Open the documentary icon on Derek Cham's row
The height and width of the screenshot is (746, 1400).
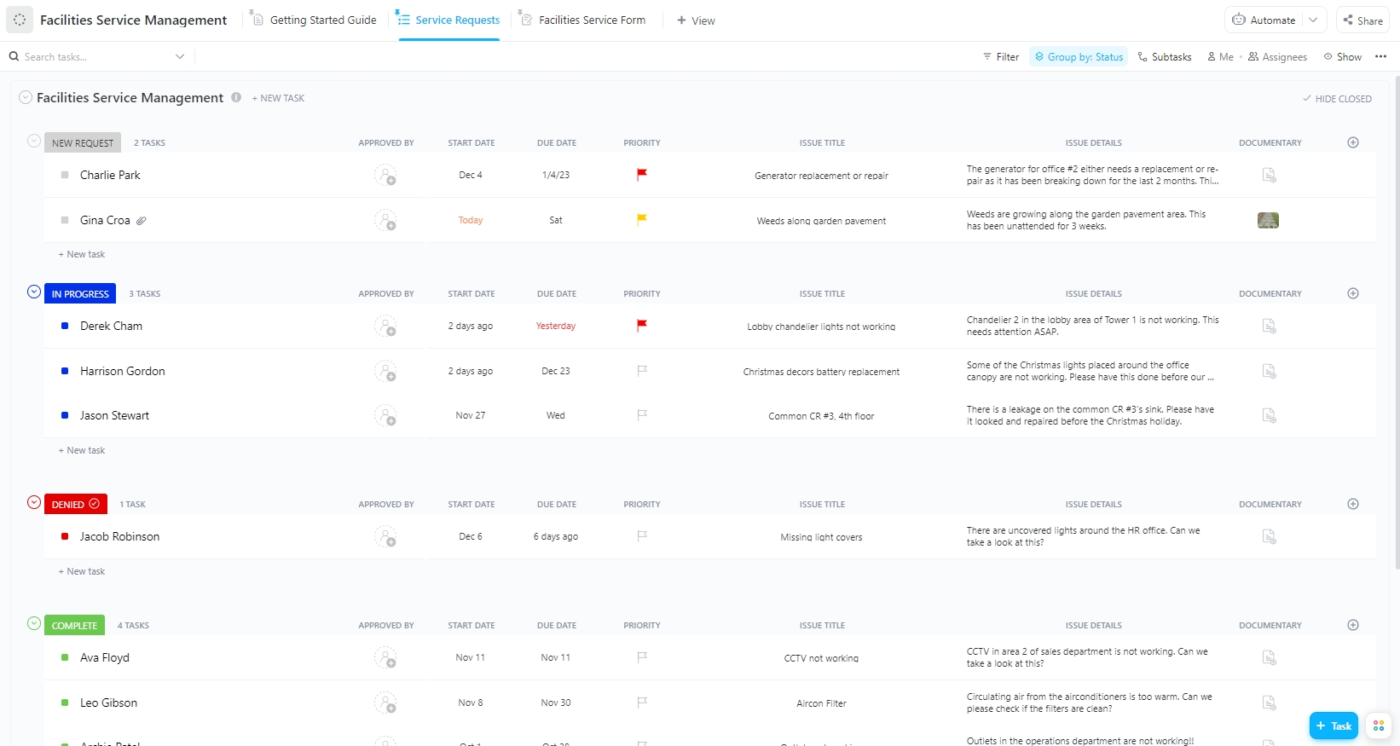pos(1269,326)
